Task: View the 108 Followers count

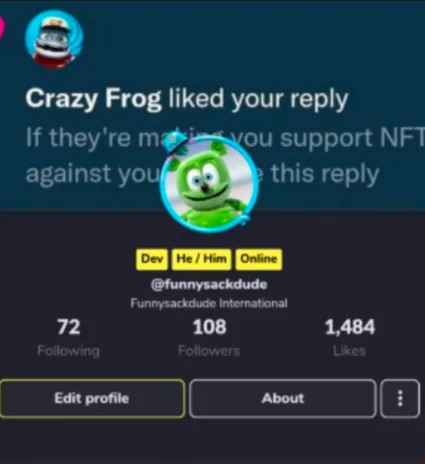Action: point(209,327)
